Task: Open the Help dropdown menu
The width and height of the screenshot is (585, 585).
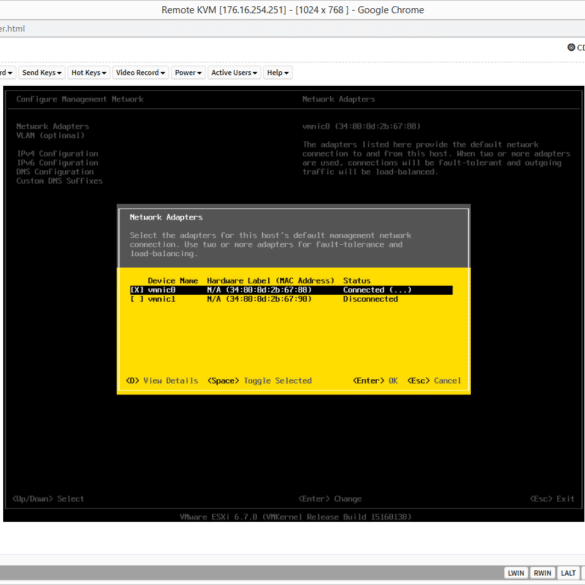Action: click(278, 72)
